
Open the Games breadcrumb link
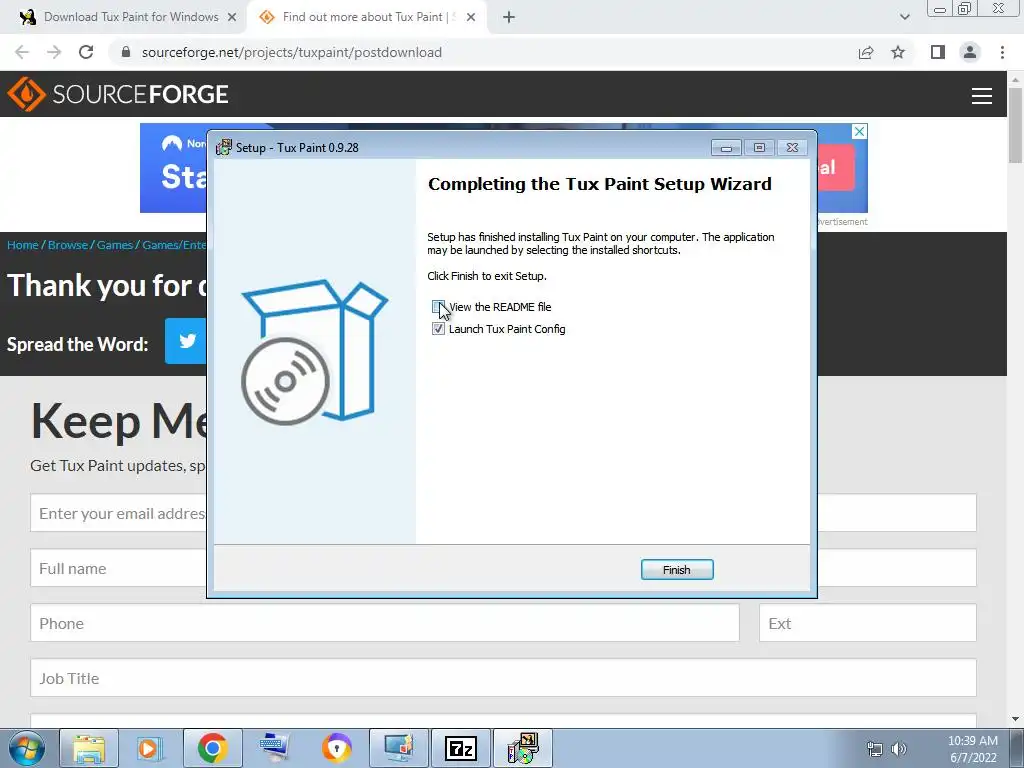coord(115,245)
